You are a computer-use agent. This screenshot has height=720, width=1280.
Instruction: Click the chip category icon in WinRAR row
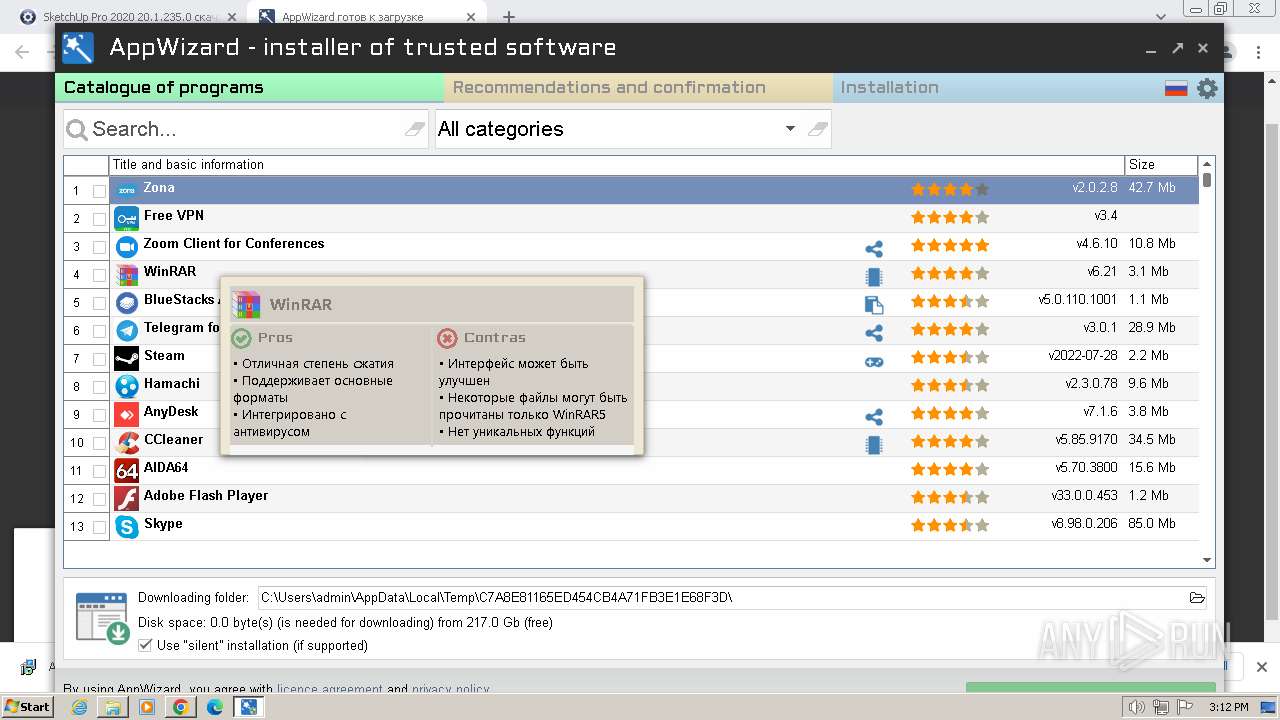click(874, 277)
